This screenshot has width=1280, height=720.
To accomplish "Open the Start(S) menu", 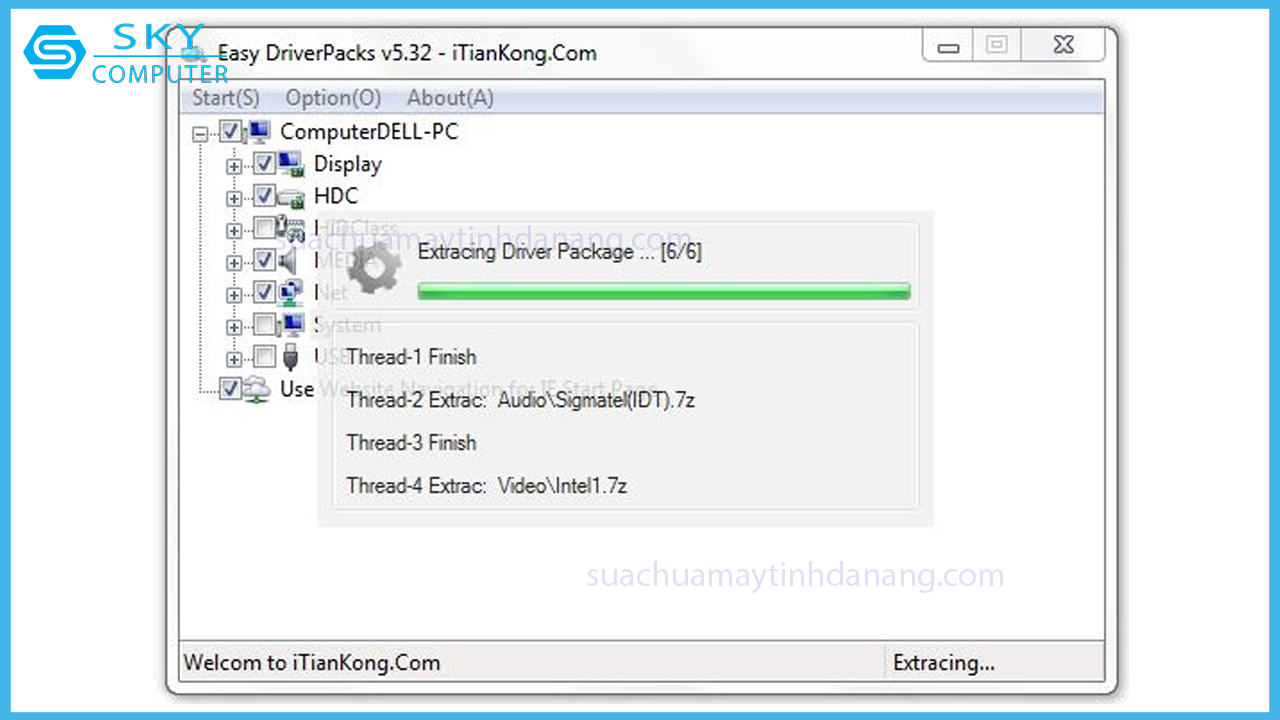I will click(x=226, y=98).
